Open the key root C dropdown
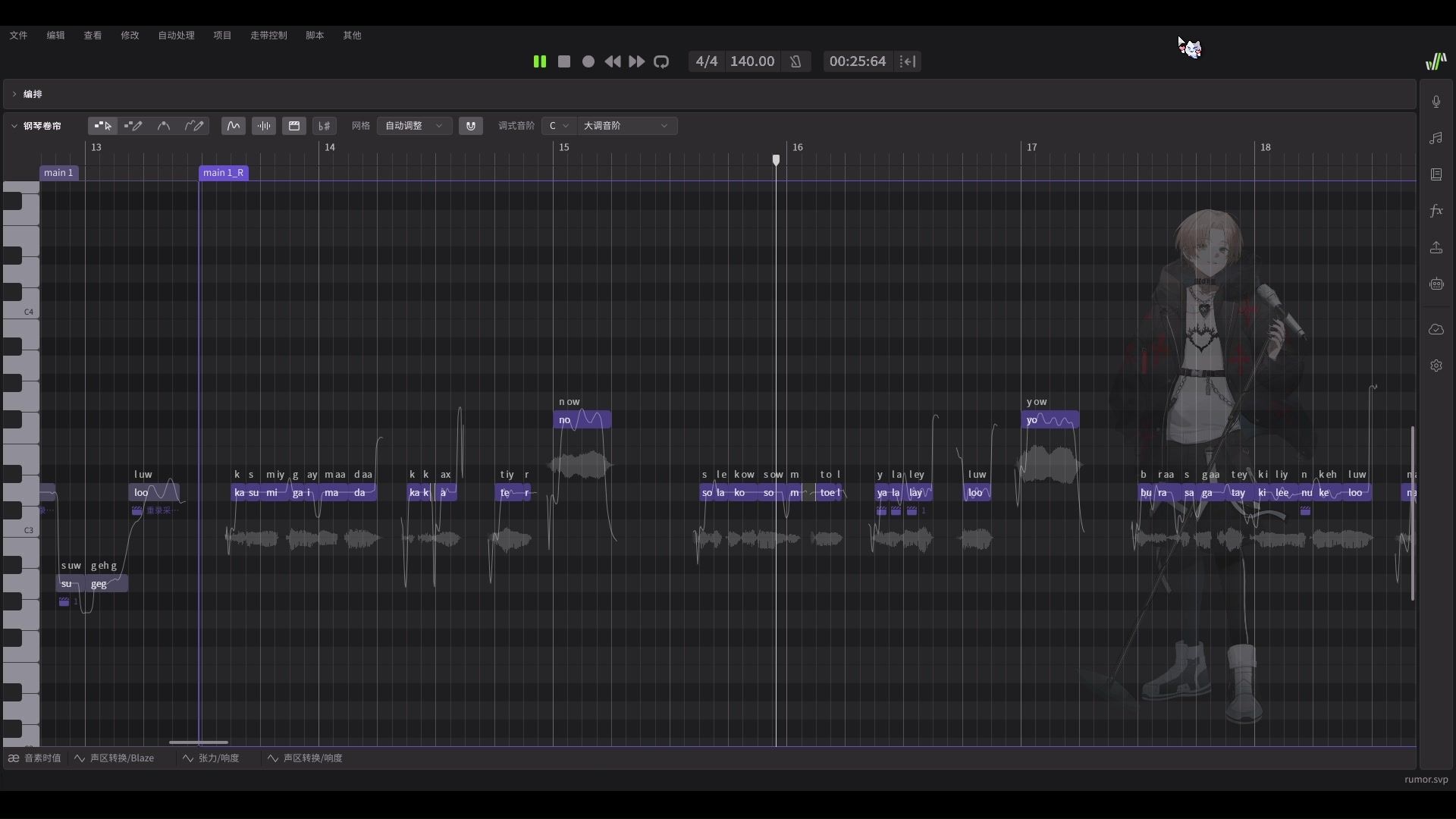The width and height of the screenshot is (1456, 819). point(560,126)
